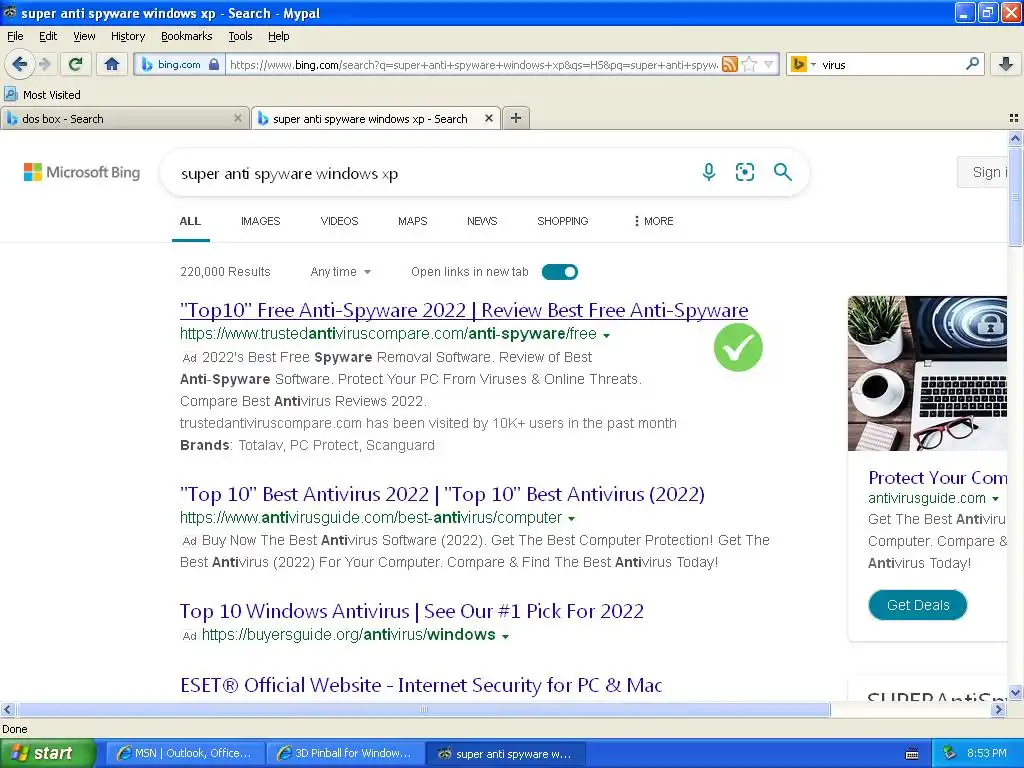Screen dimensions: 1024x768
Task: Open the Downloads arrow button
Action: click(1006, 64)
